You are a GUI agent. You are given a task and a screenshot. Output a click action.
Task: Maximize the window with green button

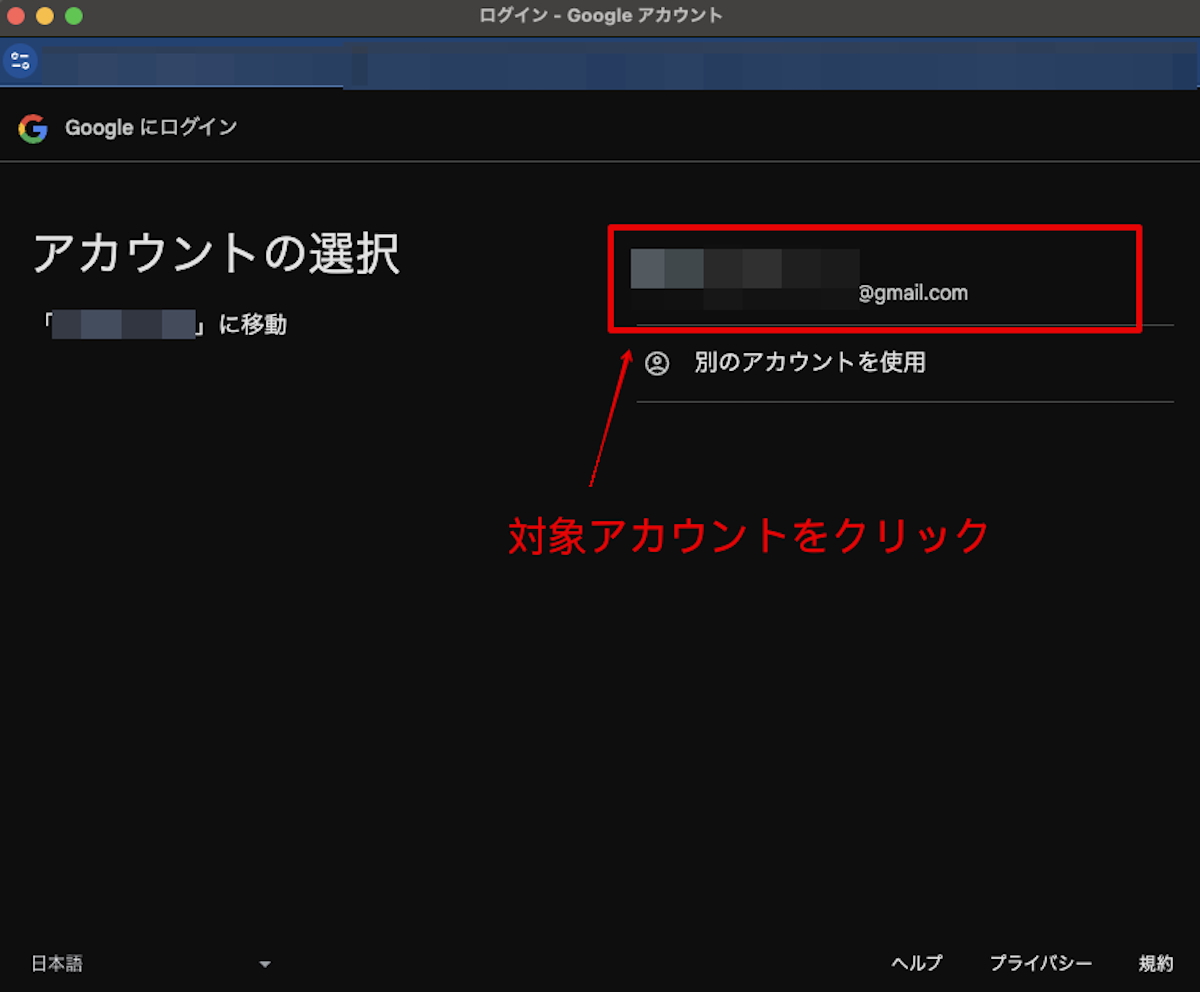pos(74,16)
